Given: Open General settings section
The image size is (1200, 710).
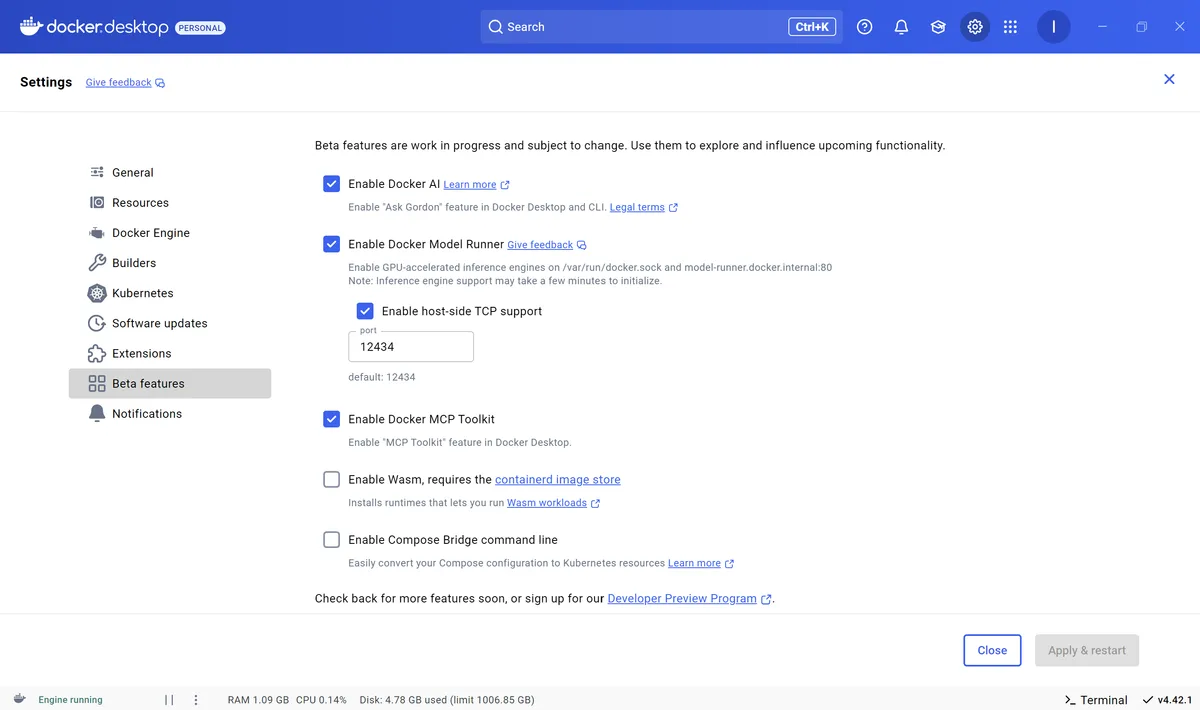Looking at the screenshot, I should point(170,172).
